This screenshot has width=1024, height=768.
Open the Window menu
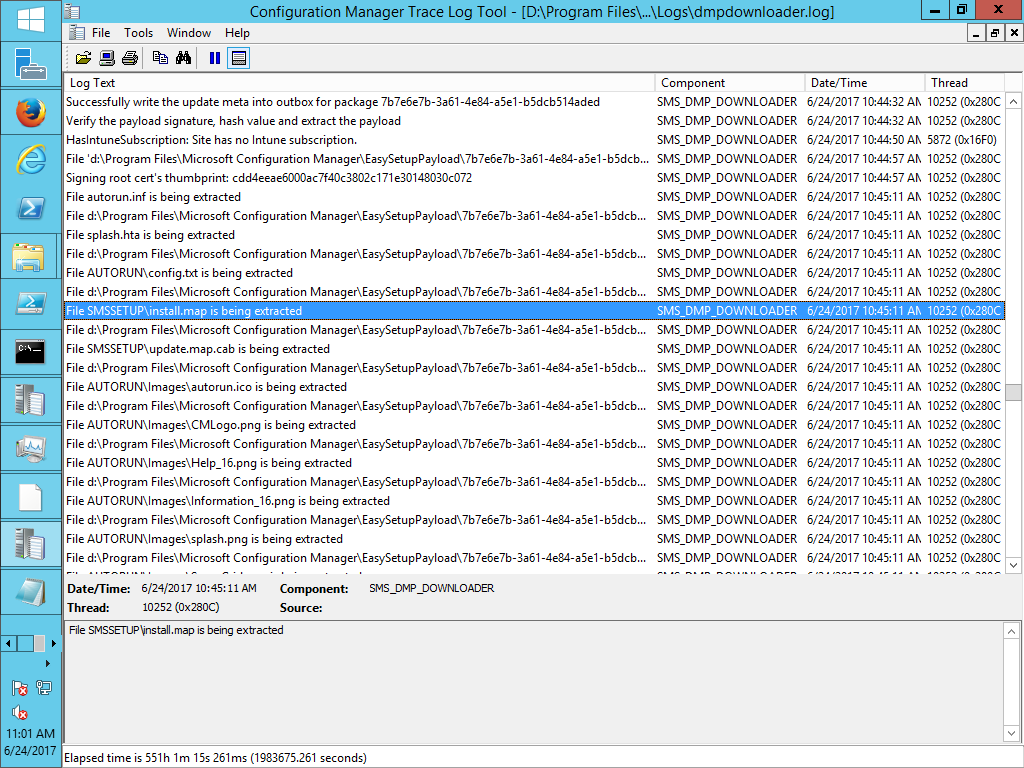189,33
